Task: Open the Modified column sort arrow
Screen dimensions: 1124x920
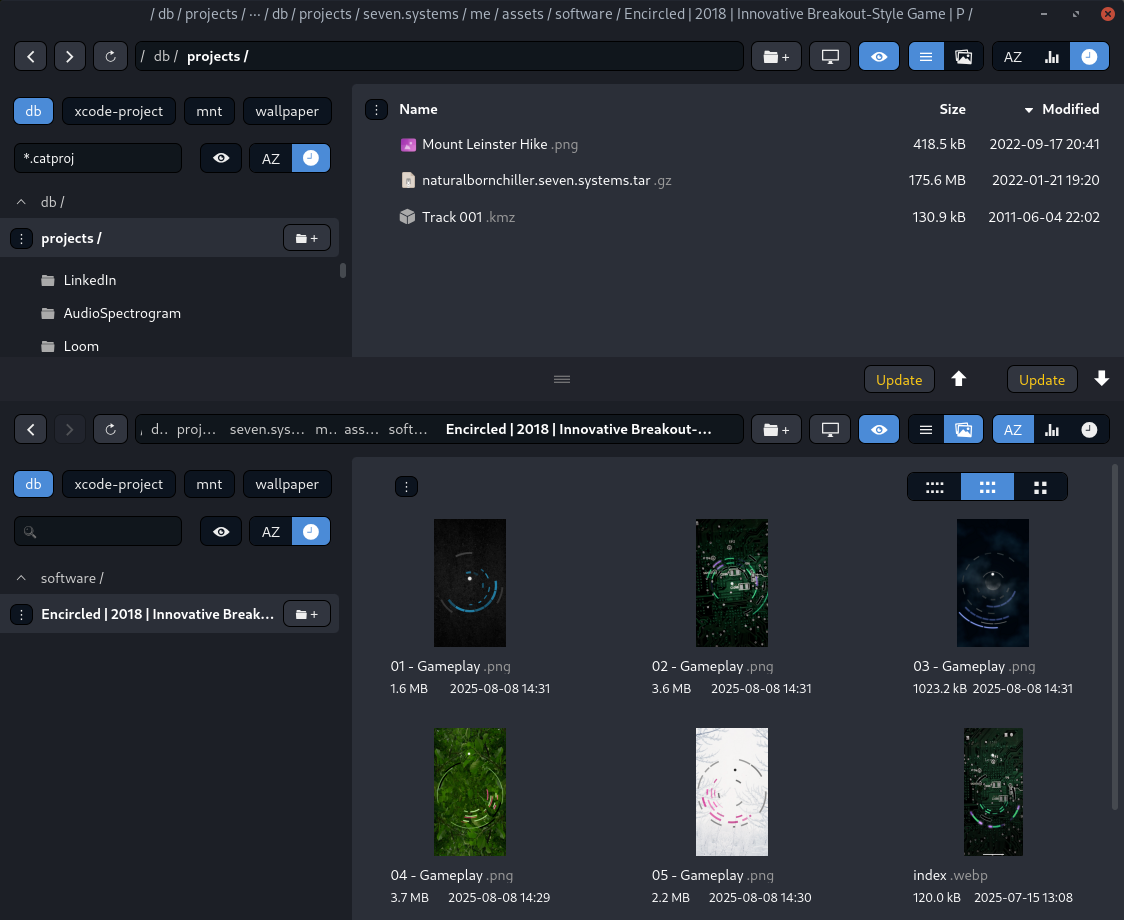Action: [1029, 110]
